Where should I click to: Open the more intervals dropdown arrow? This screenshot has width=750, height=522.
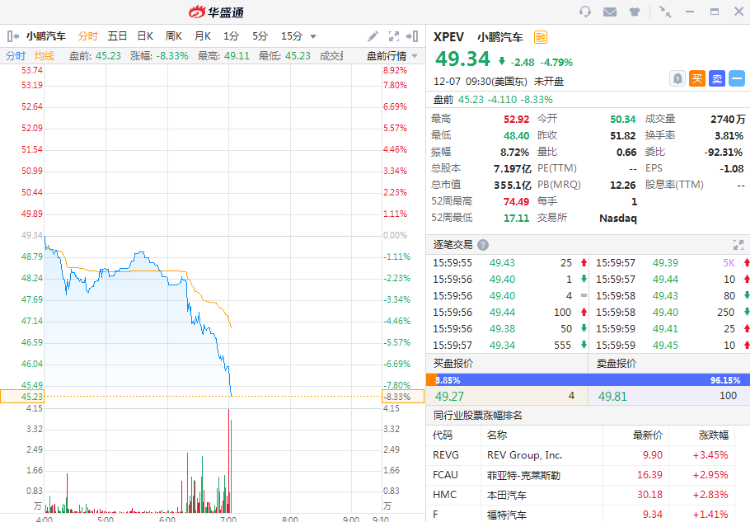pos(313,36)
